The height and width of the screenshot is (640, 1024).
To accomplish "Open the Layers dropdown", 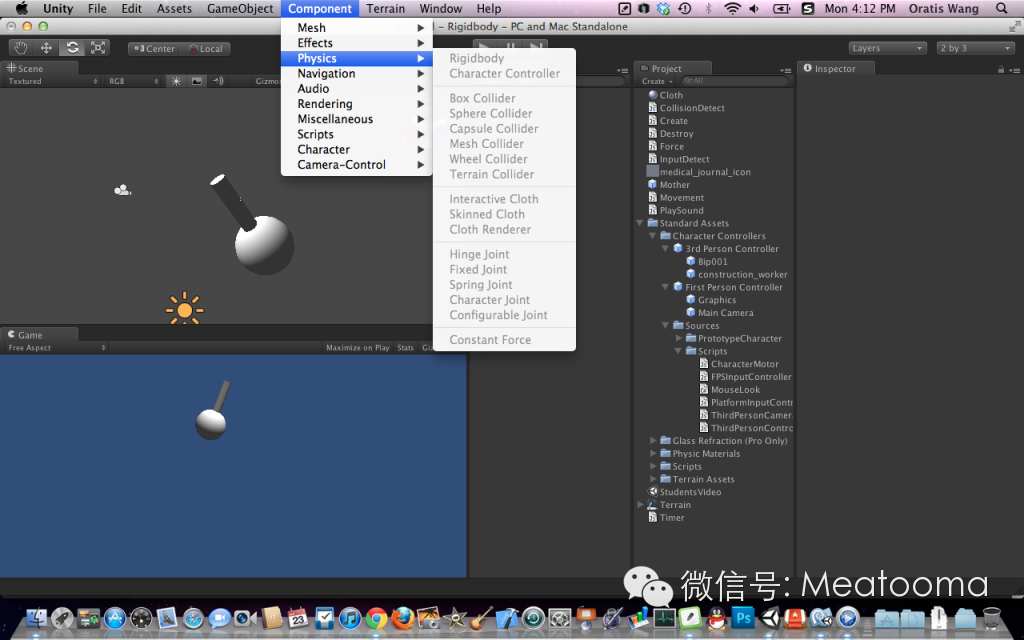I will coord(888,48).
